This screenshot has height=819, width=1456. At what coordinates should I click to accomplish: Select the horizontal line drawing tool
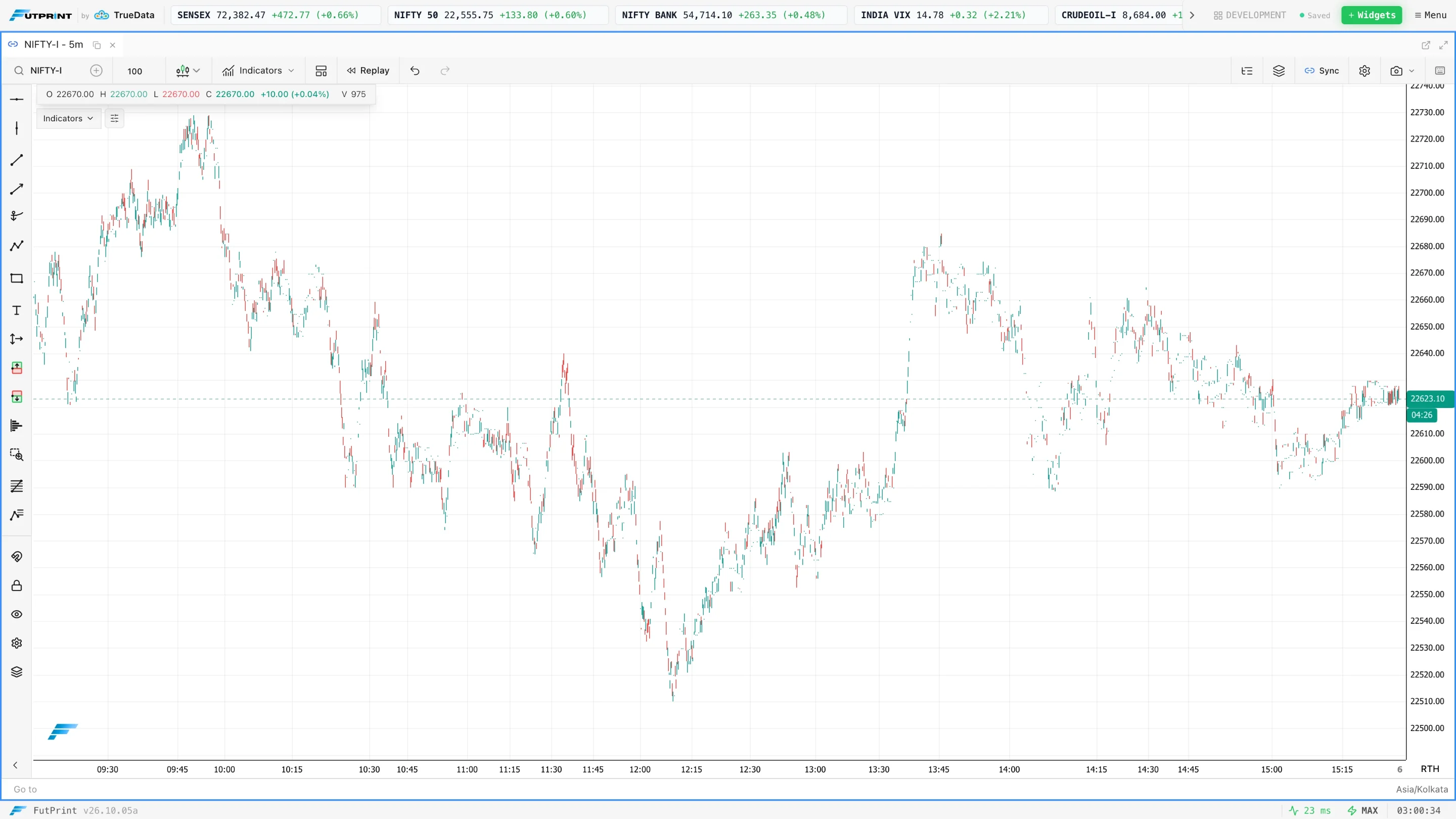point(16,100)
